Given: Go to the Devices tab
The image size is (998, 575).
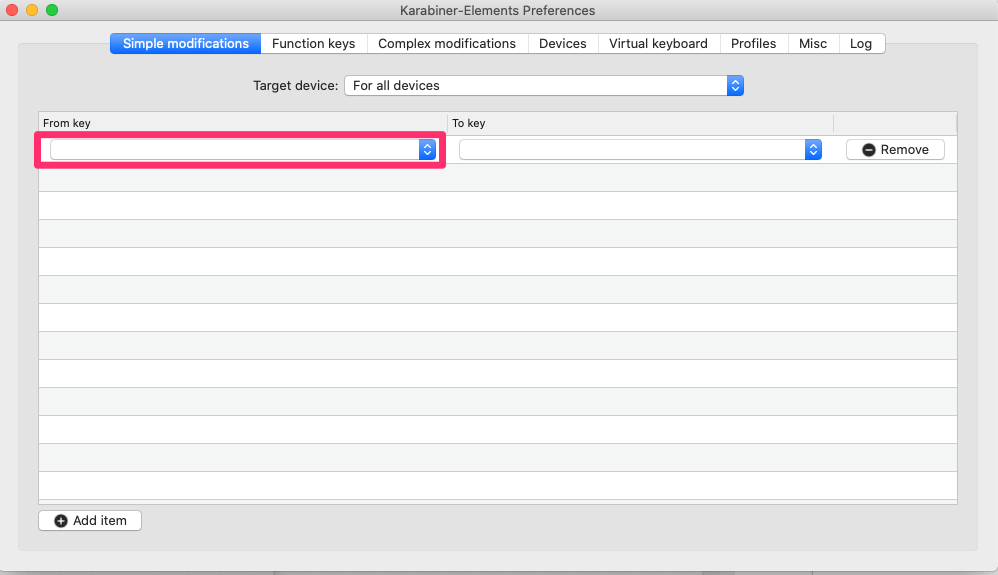Looking at the screenshot, I should click(563, 43).
